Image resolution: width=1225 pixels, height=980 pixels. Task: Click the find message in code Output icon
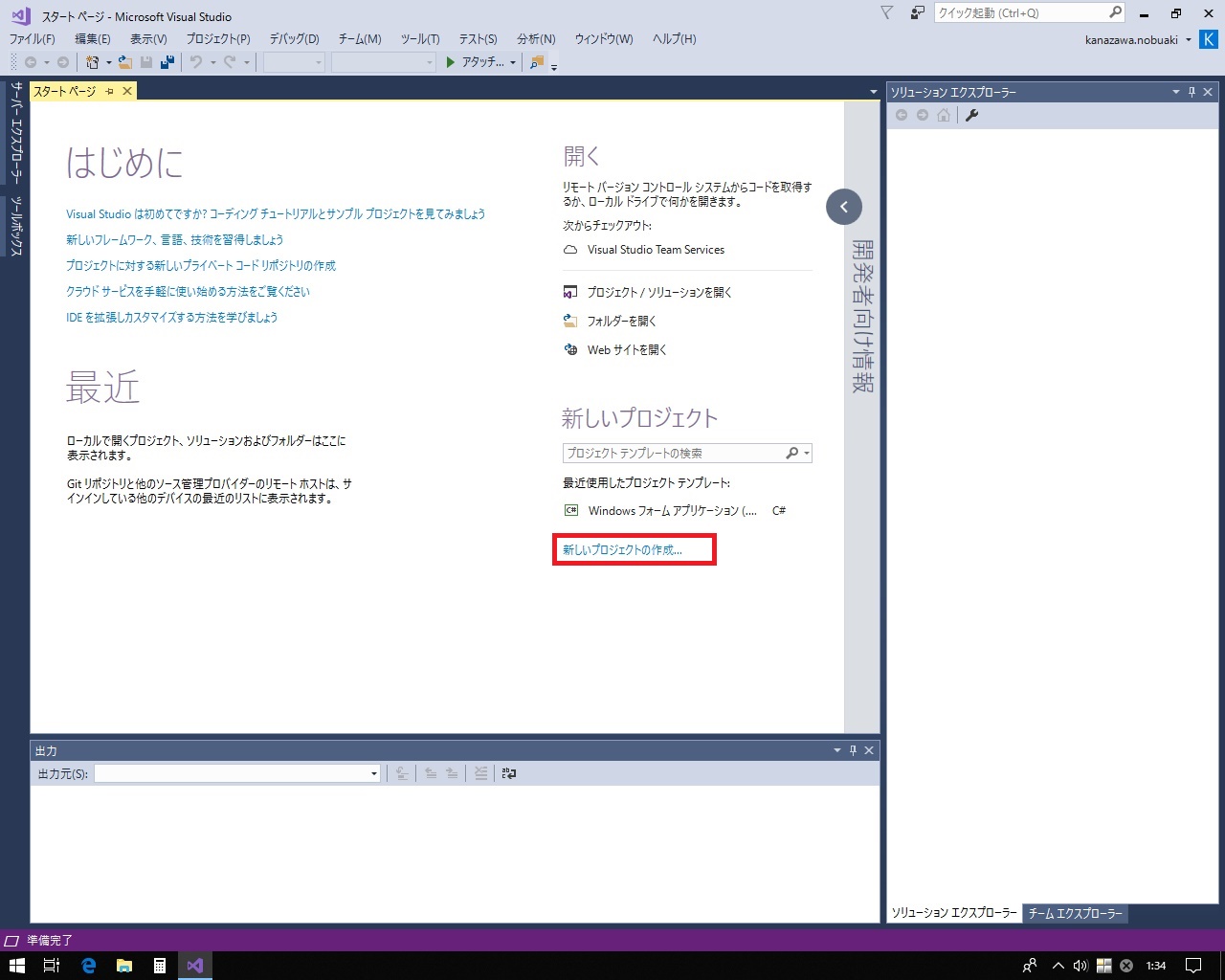pyautogui.click(x=402, y=773)
